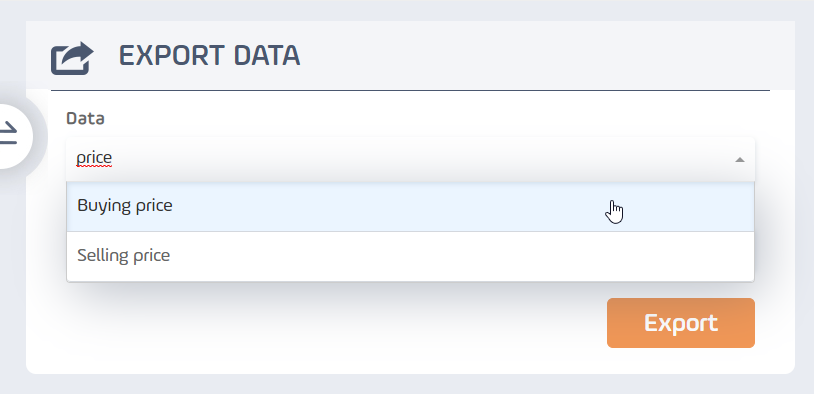This screenshot has width=814, height=394.
Task: Pick Selling price from the open list
Action: [x=410, y=256]
